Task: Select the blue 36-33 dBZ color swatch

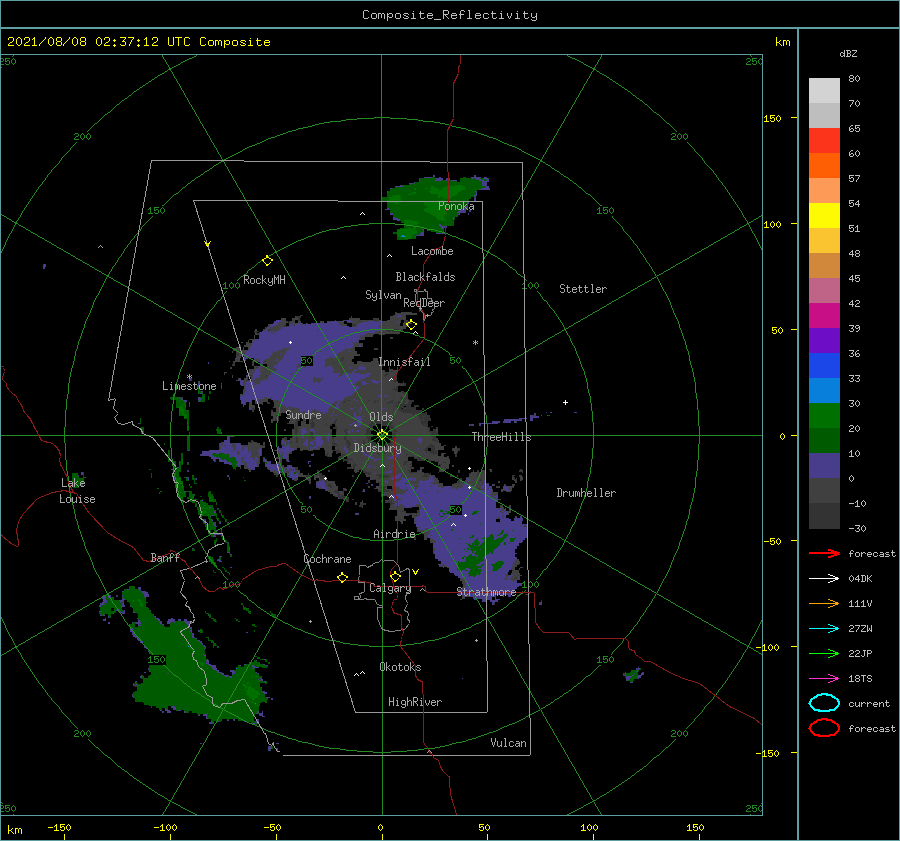Action: click(824, 365)
